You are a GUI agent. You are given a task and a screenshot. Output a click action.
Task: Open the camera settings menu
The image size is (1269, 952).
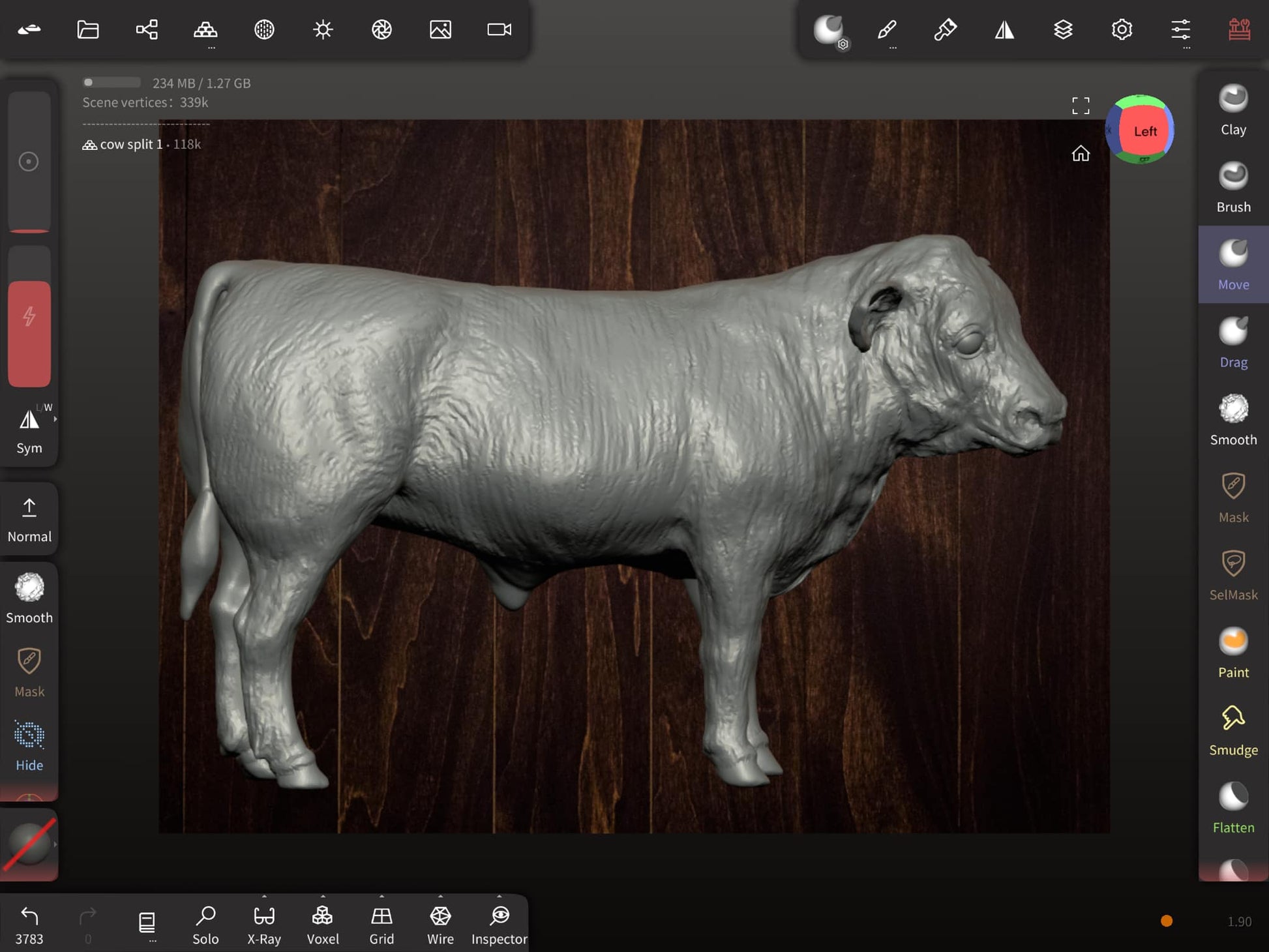(x=499, y=29)
